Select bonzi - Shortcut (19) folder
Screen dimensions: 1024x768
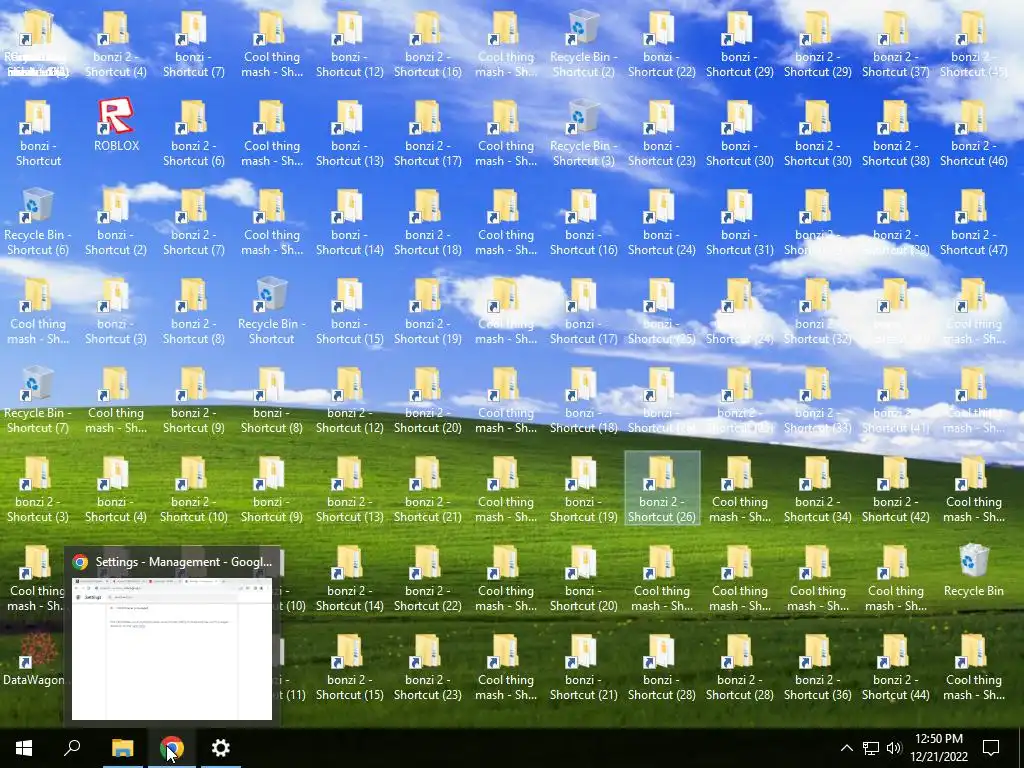[x=584, y=489]
